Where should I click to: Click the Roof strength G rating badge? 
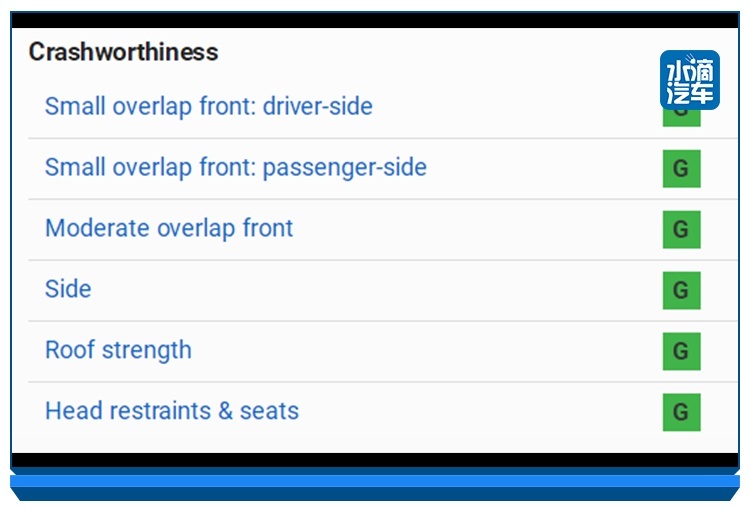pos(682,351)
